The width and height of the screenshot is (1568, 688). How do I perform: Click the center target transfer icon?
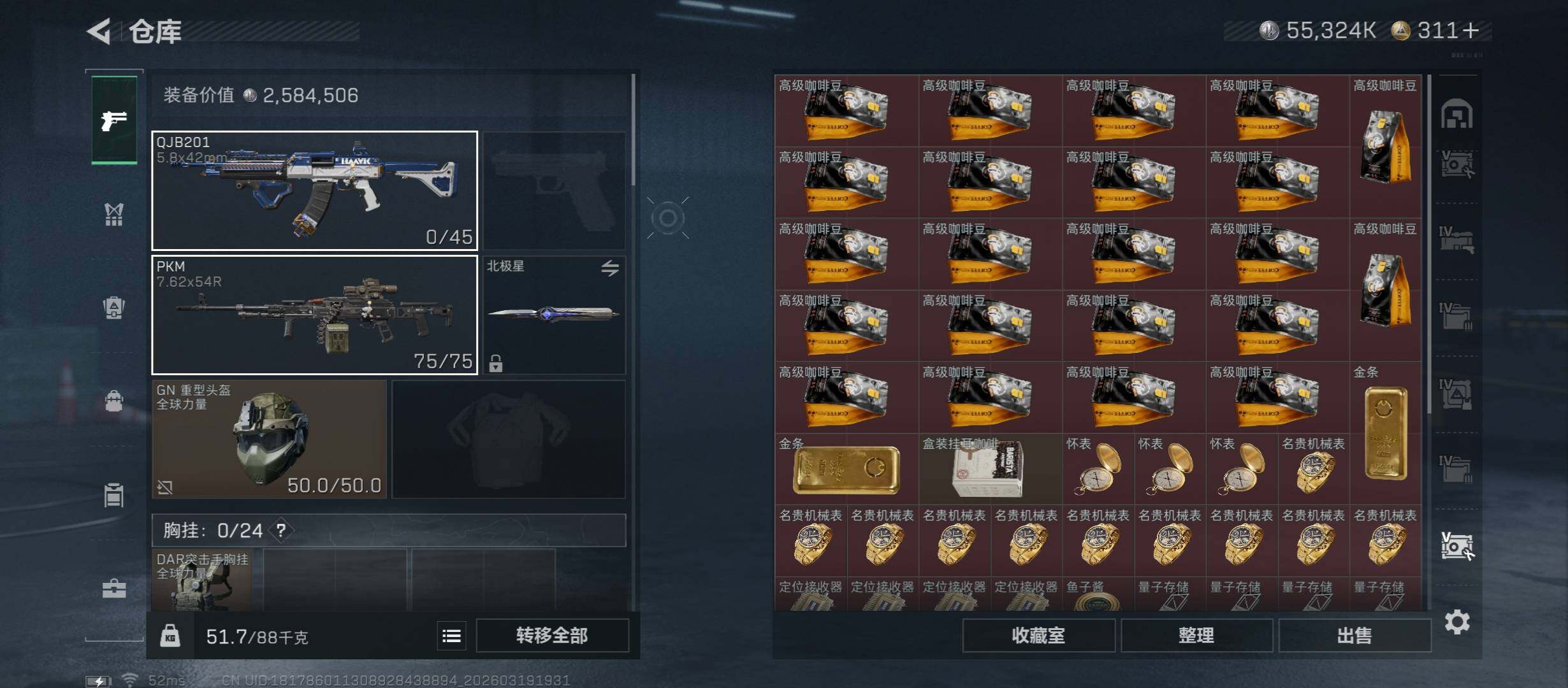668,218
